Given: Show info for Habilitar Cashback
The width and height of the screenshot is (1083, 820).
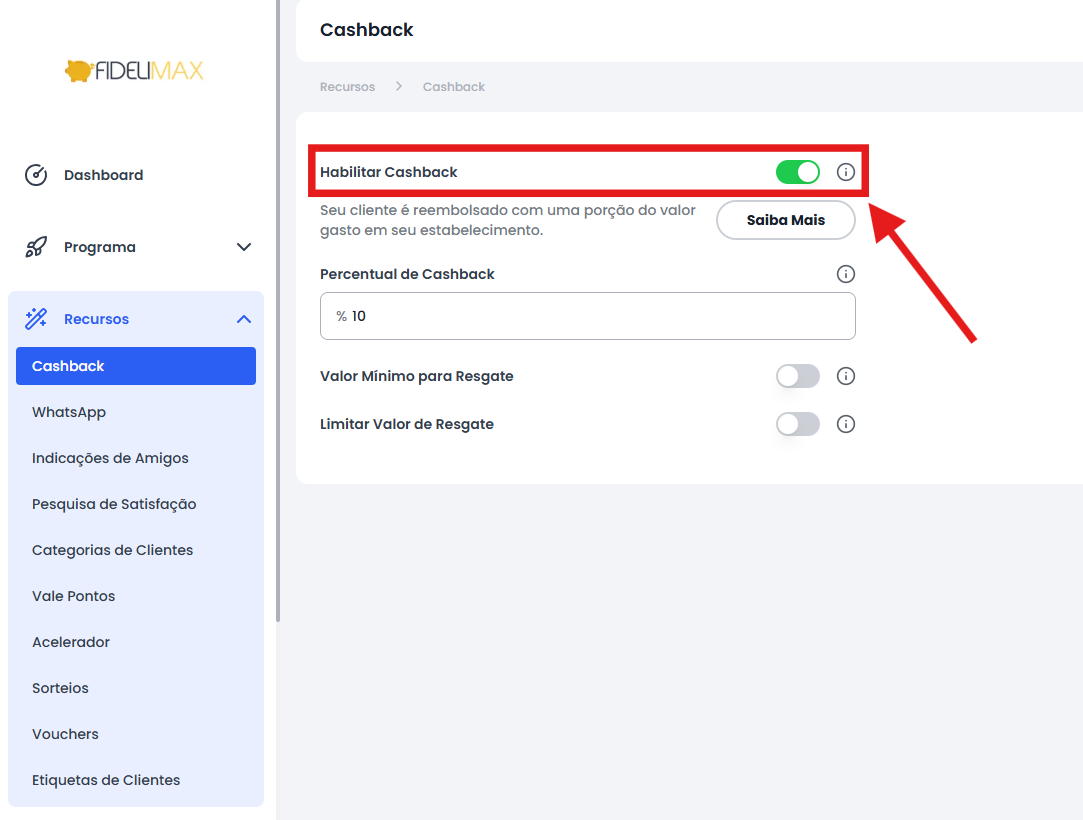Looking at the screenshot, I should pos(845,172).
